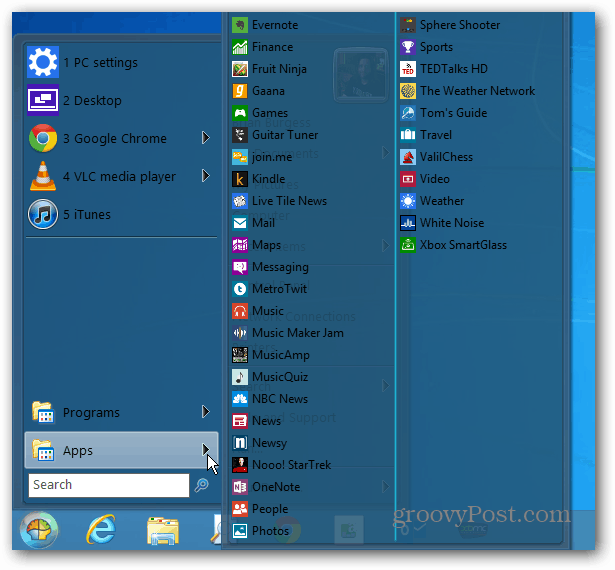Screen dimensions: 615x570
Task: Open the Weather sun icon
Action: tap(408, 201)
